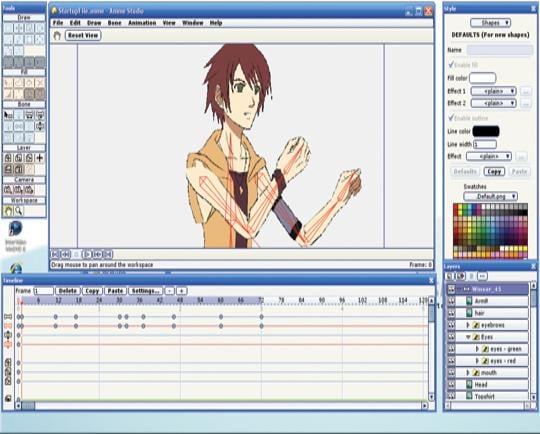This screenshot has height=434, width=540.
Task: Open the Shapes dropdown in Style panel
Action: [x=491, y=23]
